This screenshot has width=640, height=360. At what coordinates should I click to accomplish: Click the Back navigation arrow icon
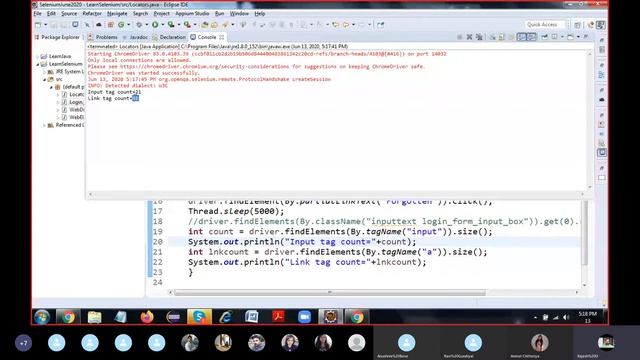coord(346,25)
